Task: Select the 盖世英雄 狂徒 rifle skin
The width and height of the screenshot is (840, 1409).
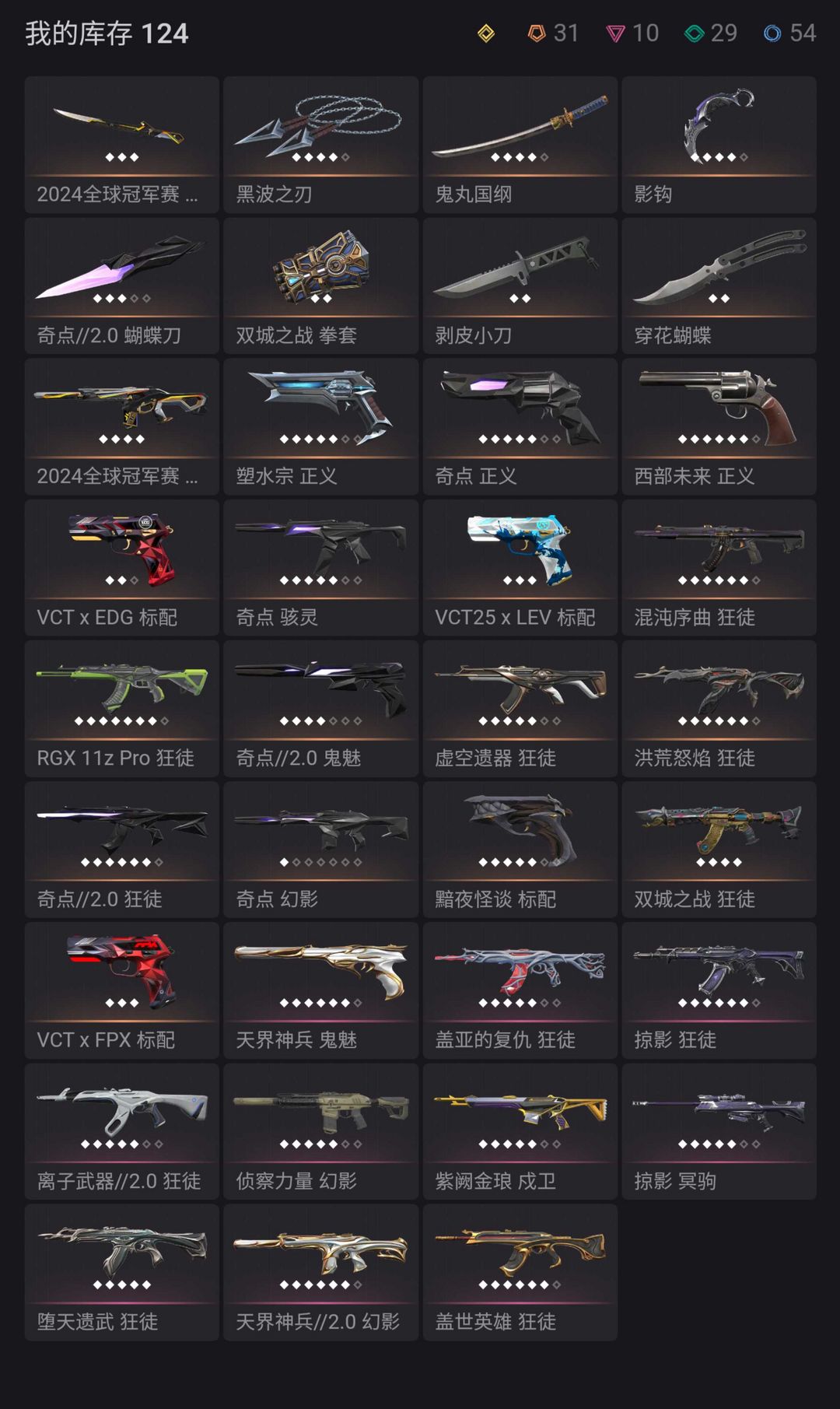Action: coord(520,1273)
